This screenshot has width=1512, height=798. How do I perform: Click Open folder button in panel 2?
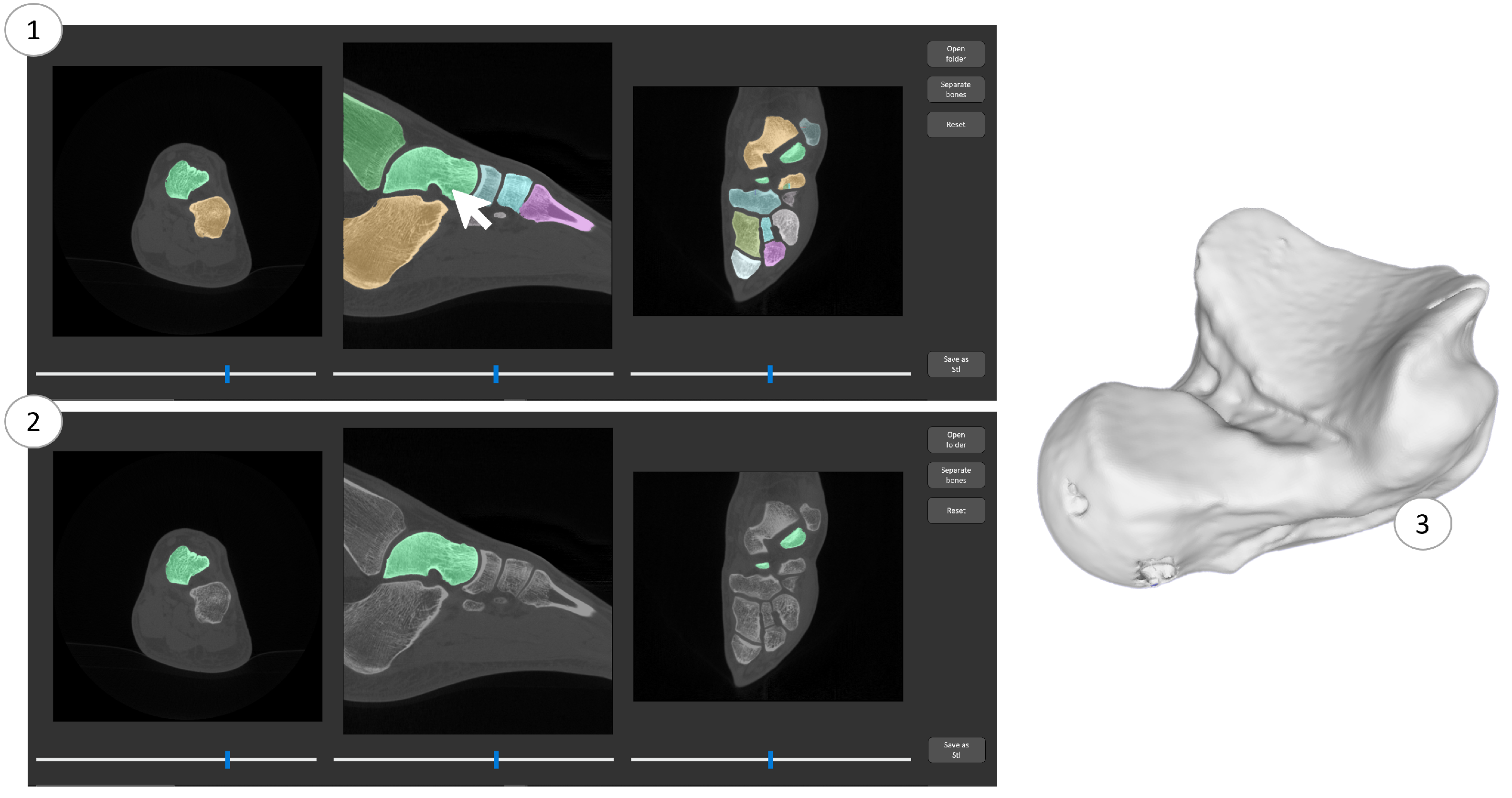(956, 439)
